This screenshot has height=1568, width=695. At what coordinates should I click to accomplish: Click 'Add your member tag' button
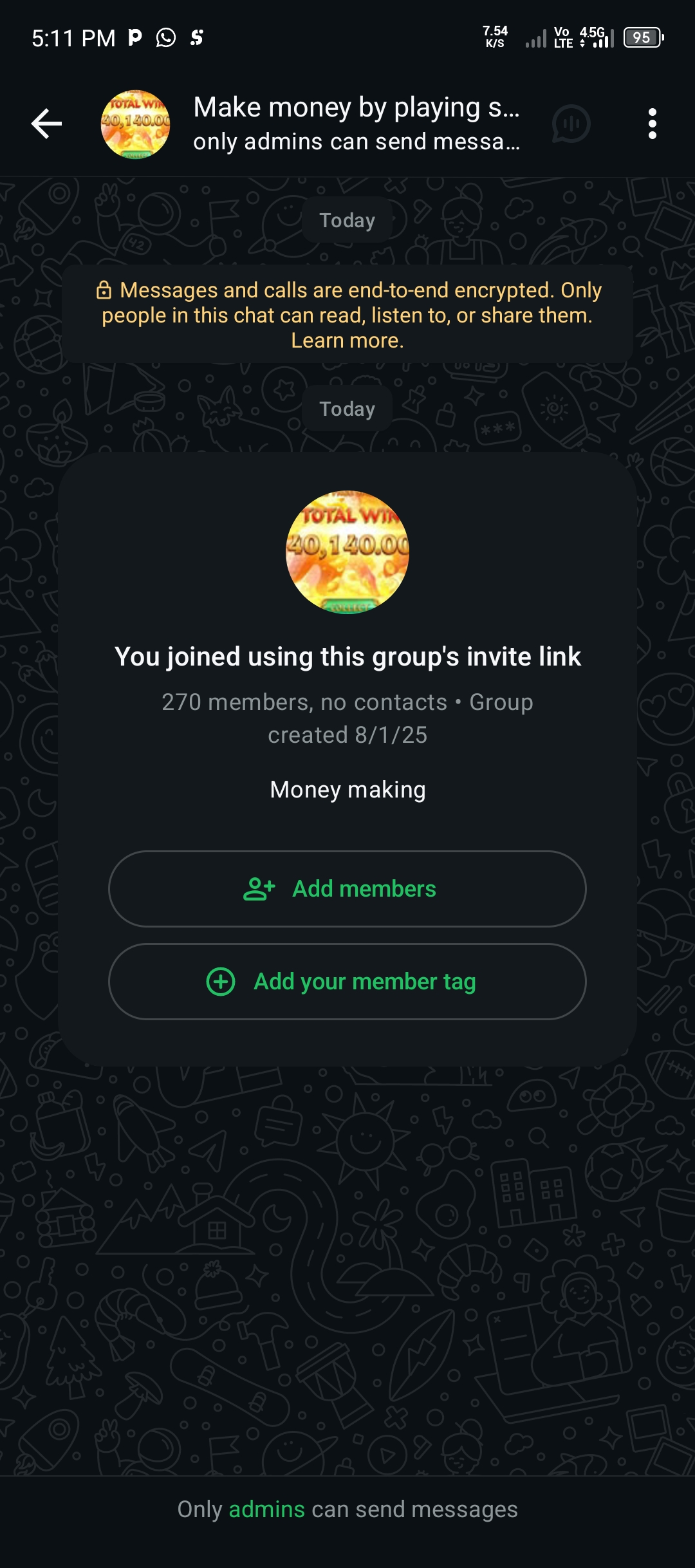347,982
